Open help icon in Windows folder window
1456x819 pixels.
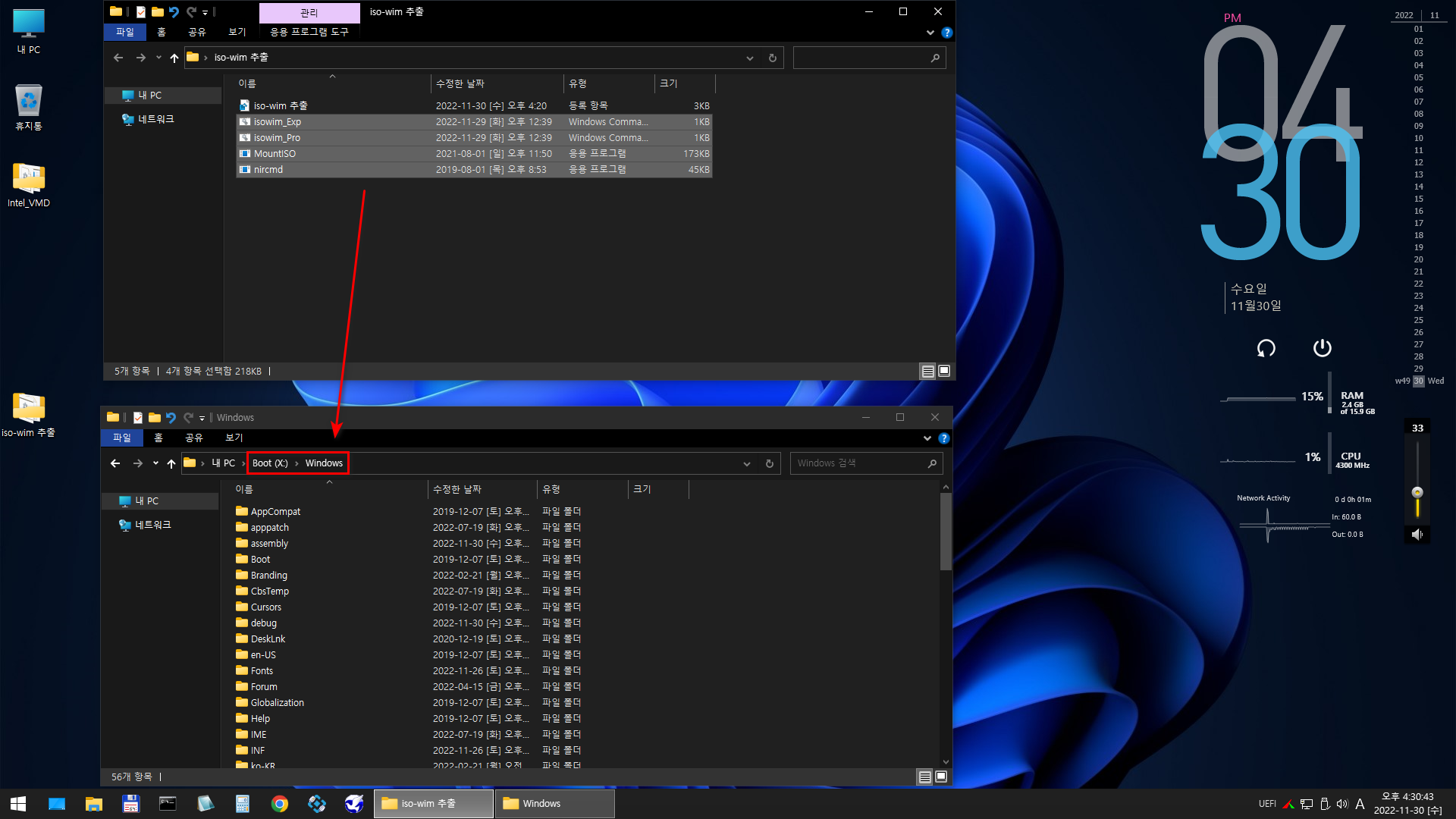click(x=943, y=438)
